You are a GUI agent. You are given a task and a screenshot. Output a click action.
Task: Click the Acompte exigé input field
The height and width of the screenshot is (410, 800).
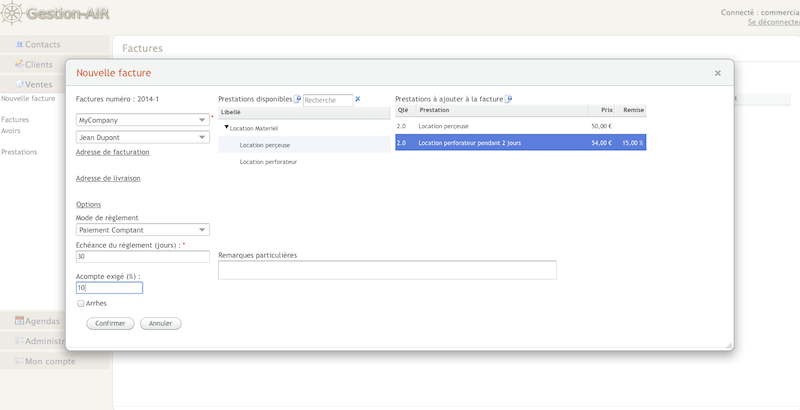pyautogui.click(x=109, y=288)
